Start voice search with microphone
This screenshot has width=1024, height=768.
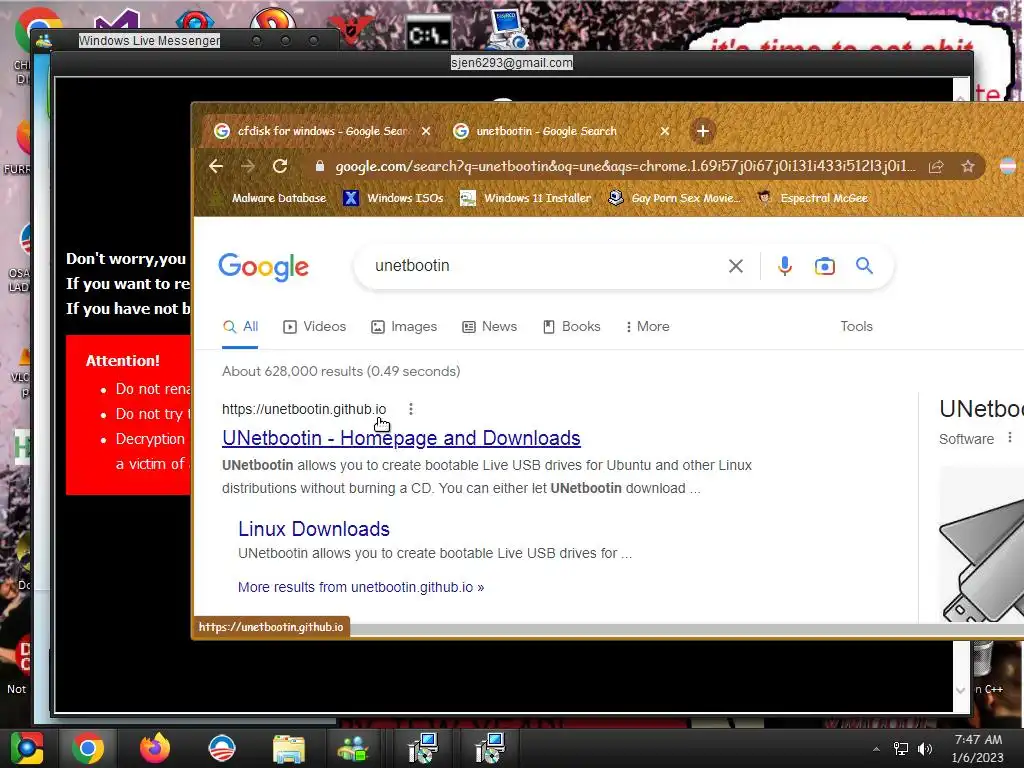[x=785, y=266]
